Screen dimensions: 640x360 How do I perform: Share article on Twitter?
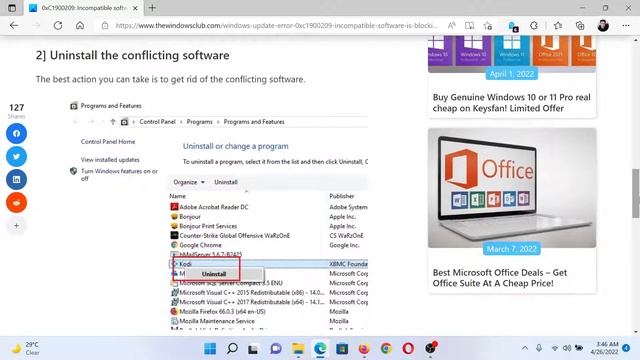click(x=16, y=156)
